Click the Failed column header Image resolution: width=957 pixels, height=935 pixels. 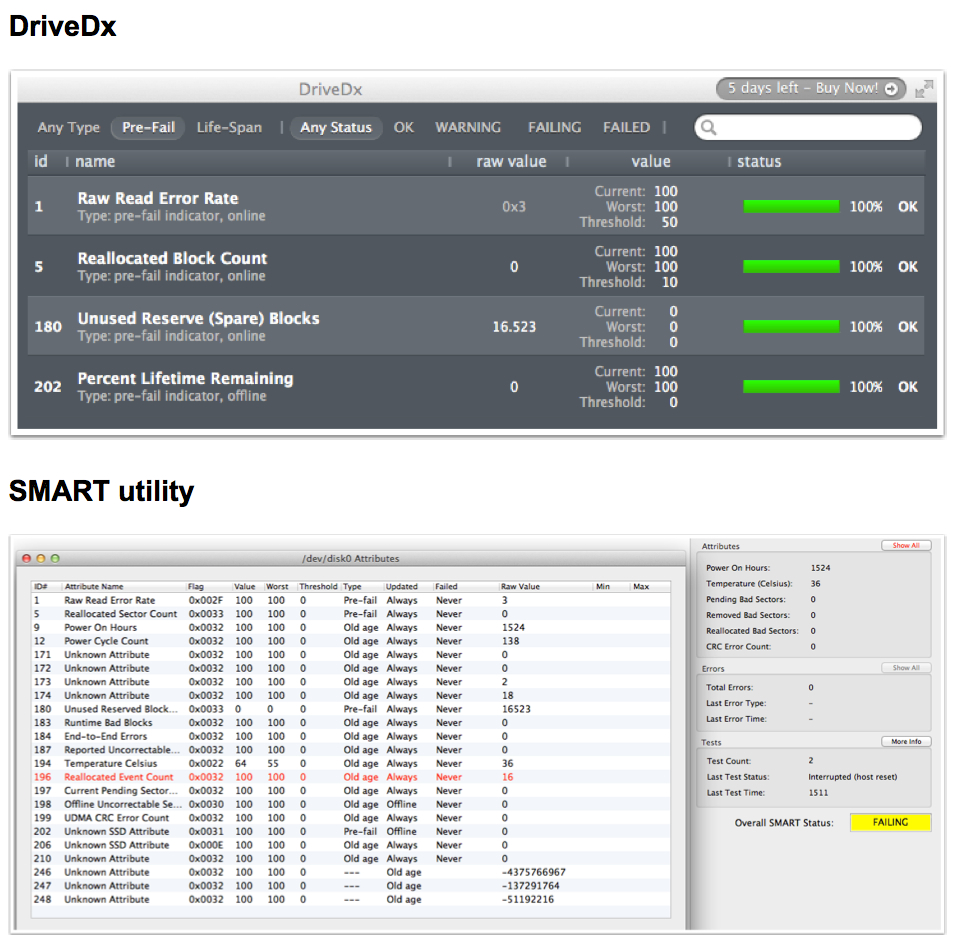pos(446,586)
